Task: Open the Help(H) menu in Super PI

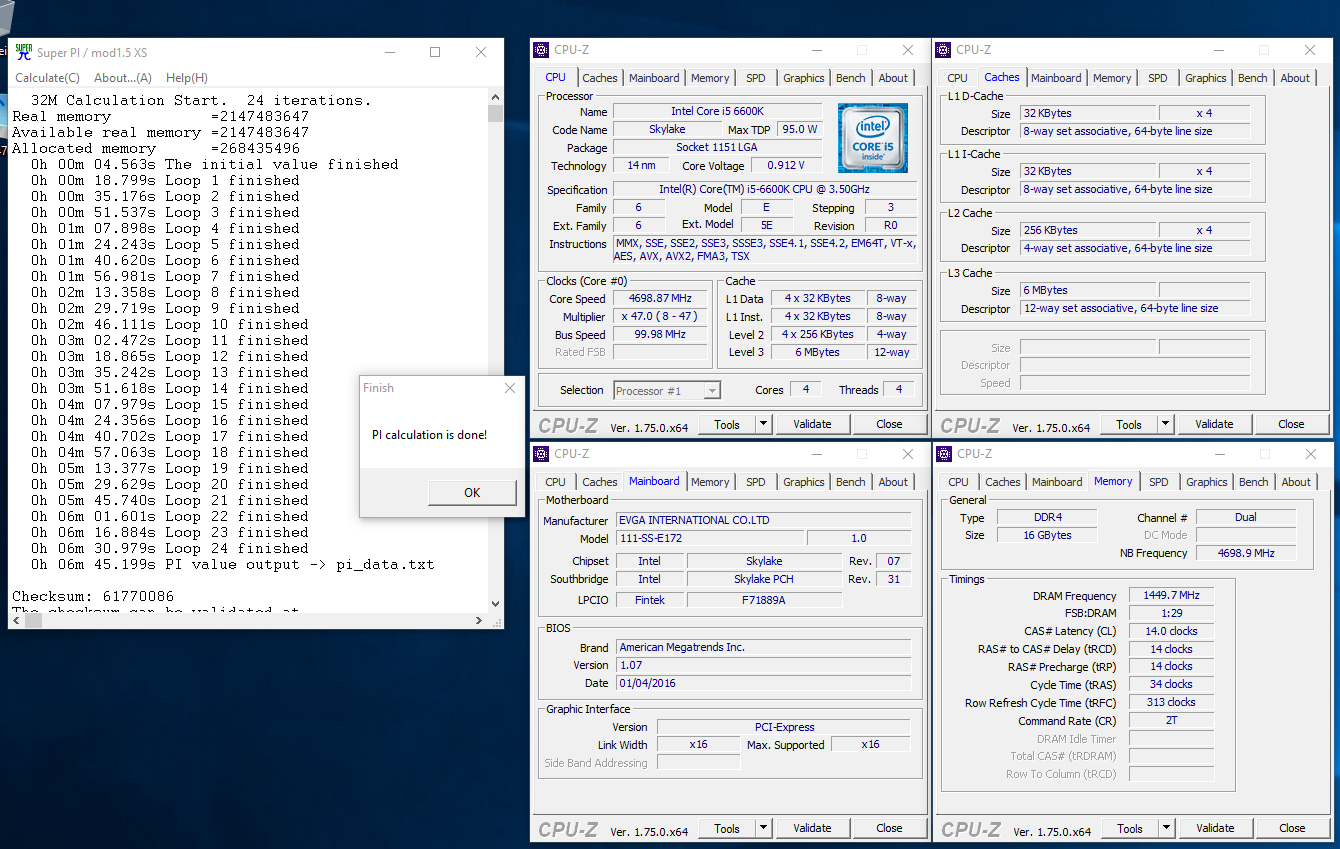Action: pyautogui.click(x=187, y=78)
